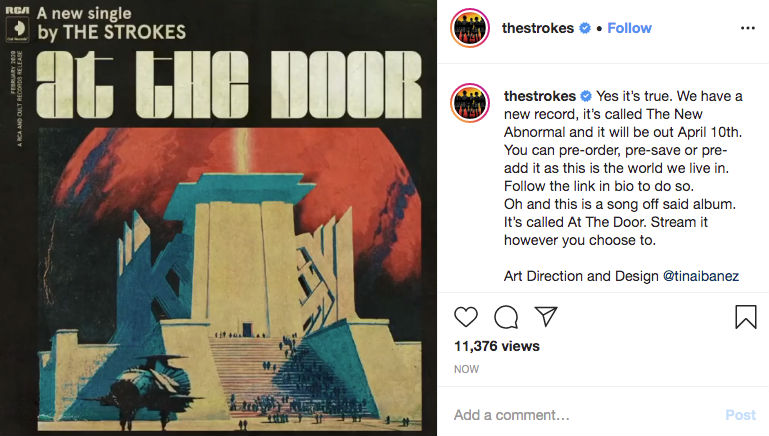Click the Follow button
The width and height of the screenshot is (769, 436).
tap(629, 28)
